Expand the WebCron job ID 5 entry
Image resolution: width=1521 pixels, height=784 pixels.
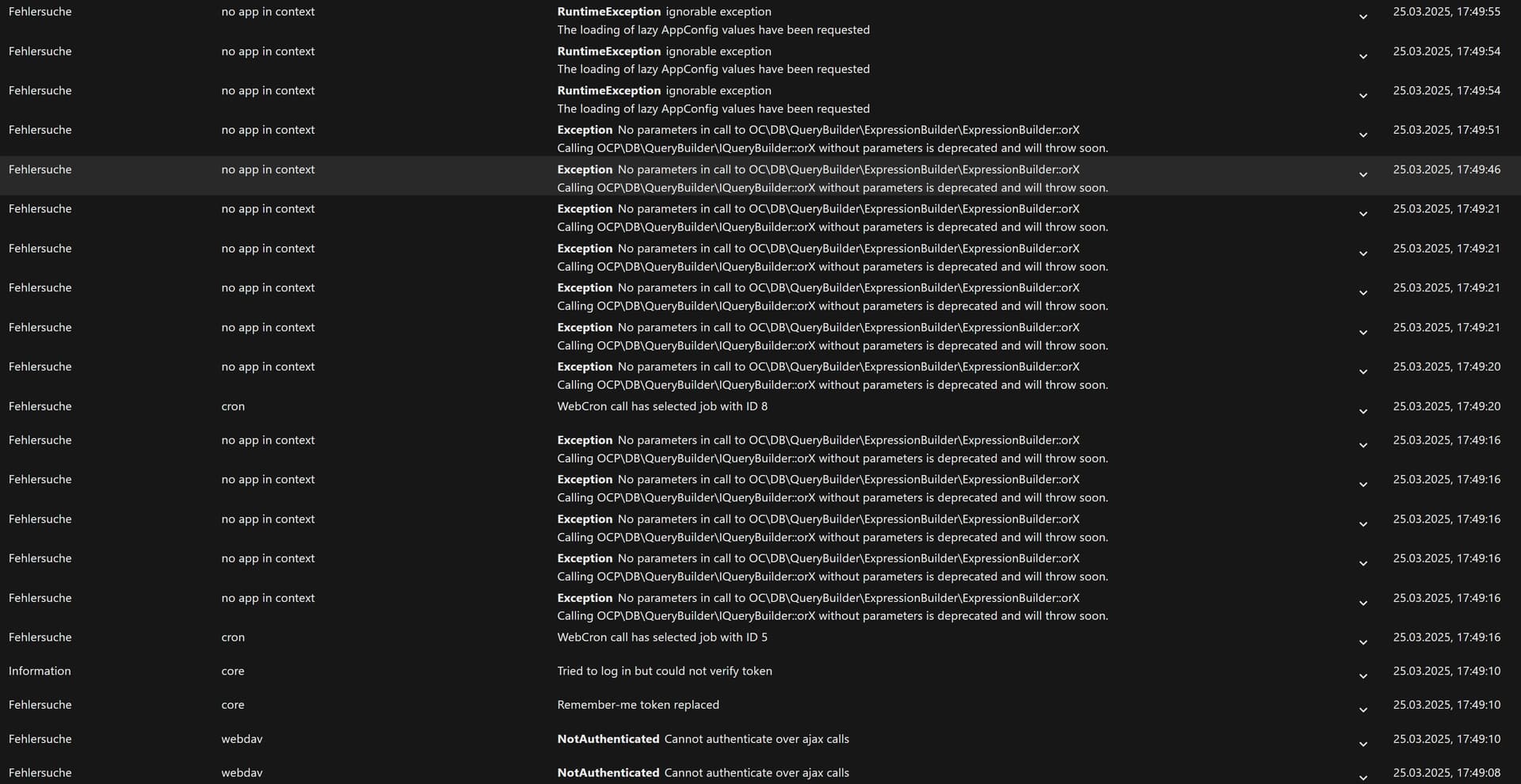point(1363,642)
